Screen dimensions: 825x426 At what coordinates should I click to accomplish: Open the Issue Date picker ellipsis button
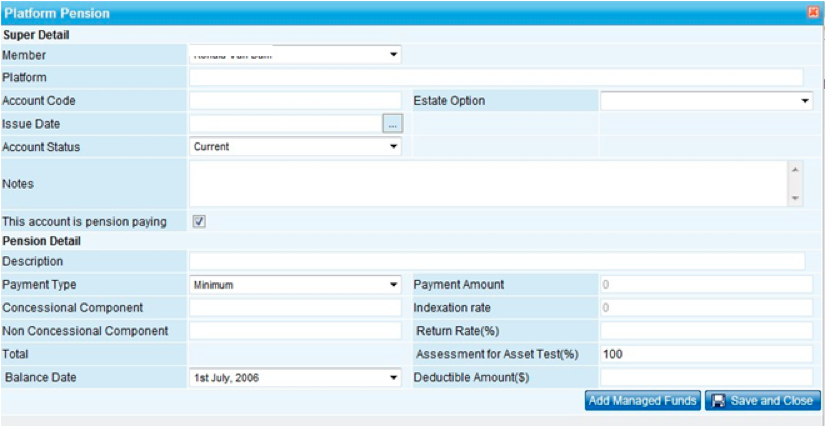[393, 124]
